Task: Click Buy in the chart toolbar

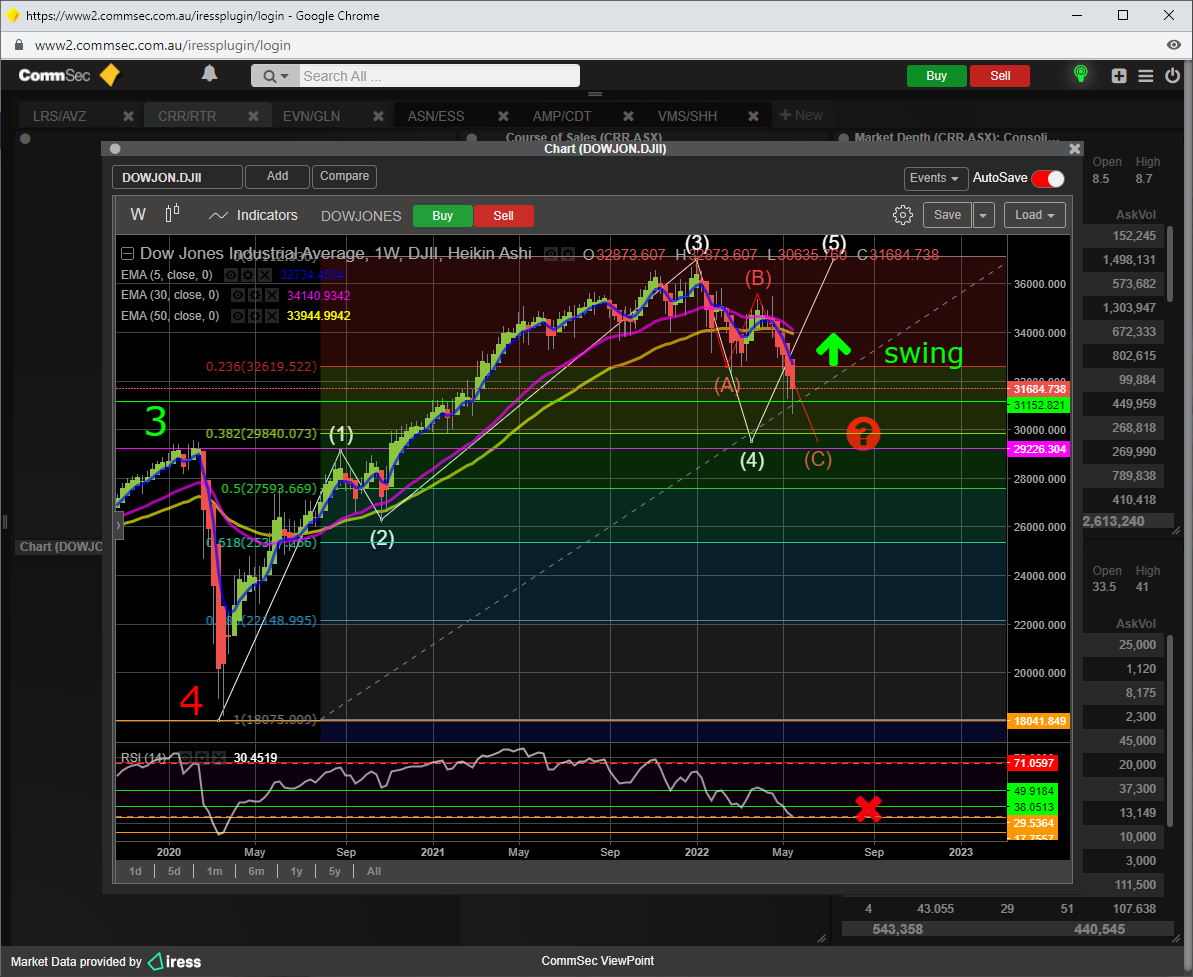Action: click(442, 216)
